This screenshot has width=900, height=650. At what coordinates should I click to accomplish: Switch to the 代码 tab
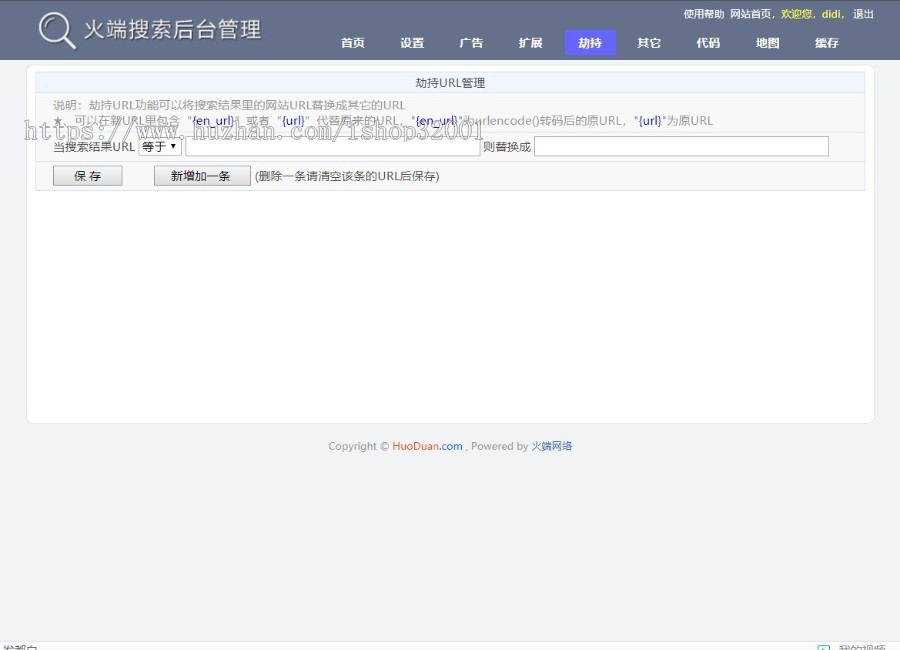click(708, 43)
